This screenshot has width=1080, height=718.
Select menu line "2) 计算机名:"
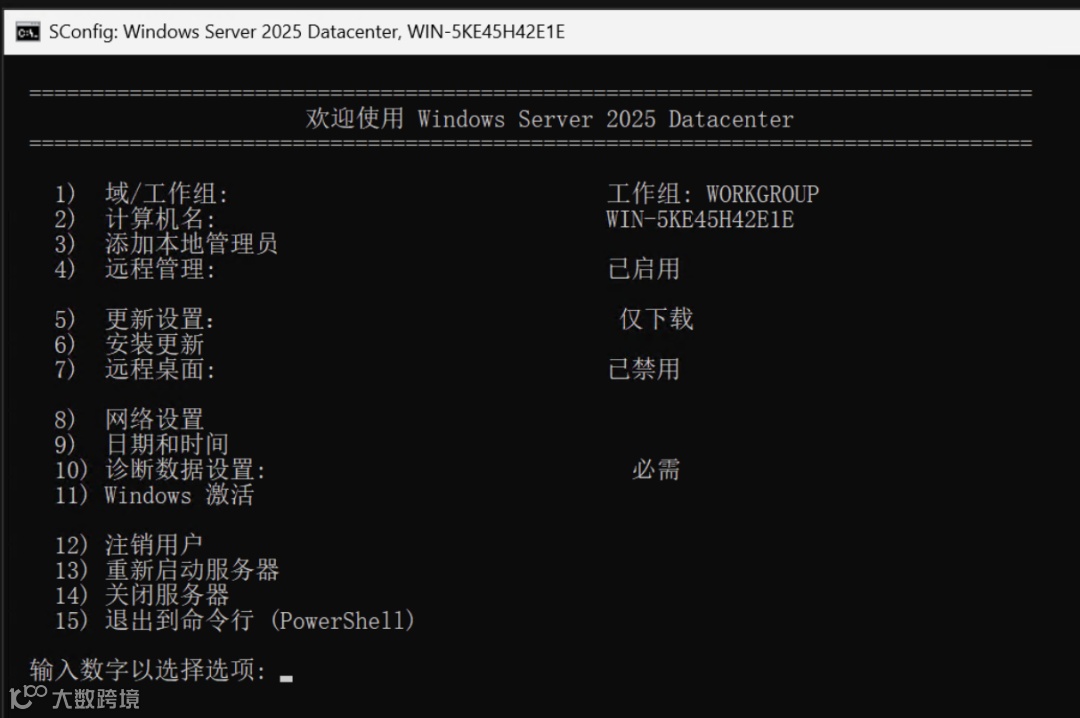point(135,219)
